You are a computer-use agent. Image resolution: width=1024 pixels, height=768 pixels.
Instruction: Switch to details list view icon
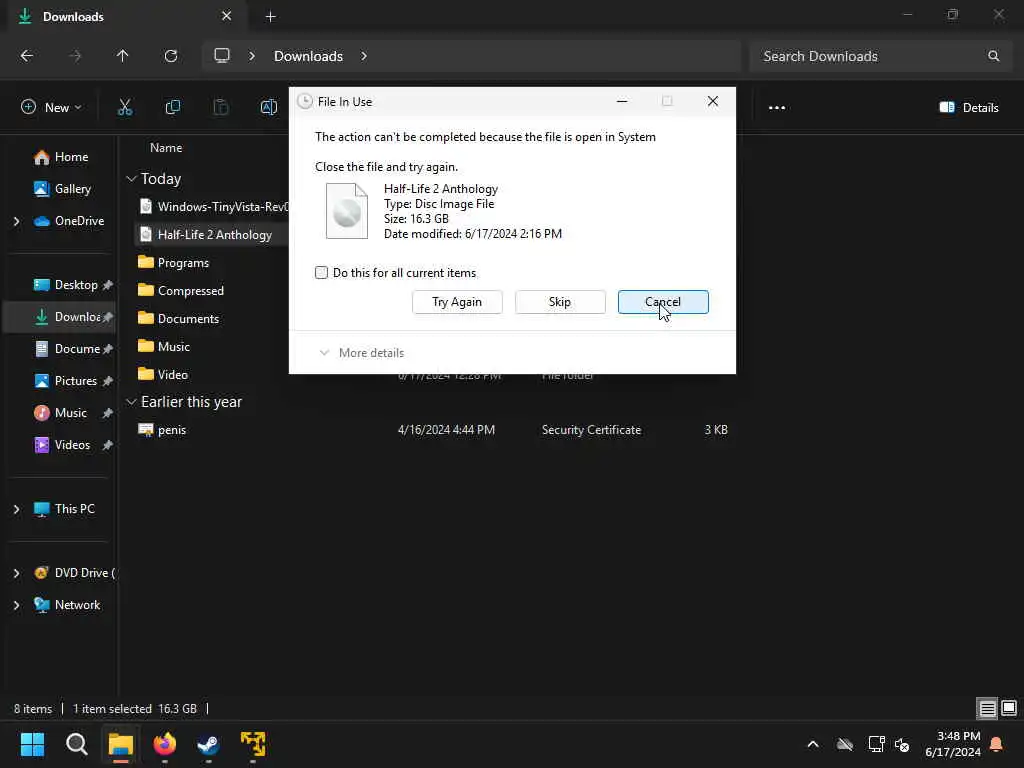(x=987, y=709)
